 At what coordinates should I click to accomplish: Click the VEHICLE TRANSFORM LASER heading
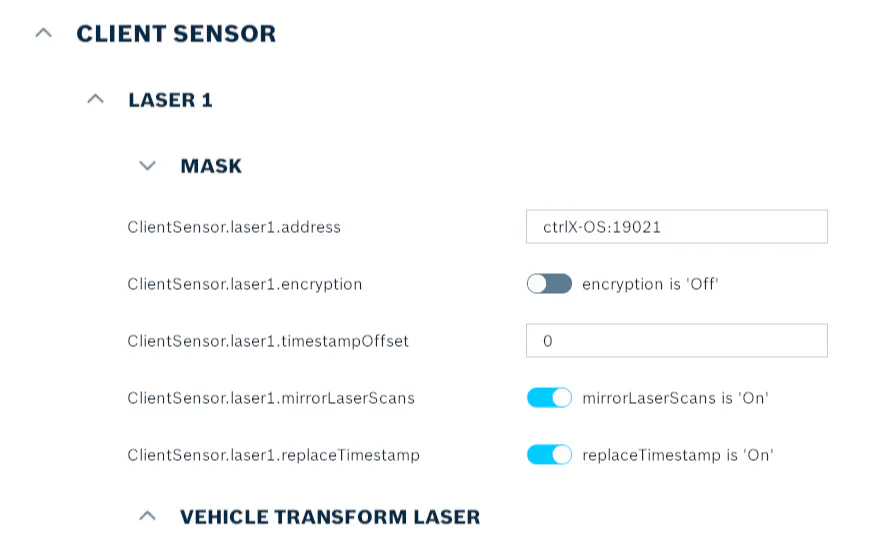(x=330, y=517)
